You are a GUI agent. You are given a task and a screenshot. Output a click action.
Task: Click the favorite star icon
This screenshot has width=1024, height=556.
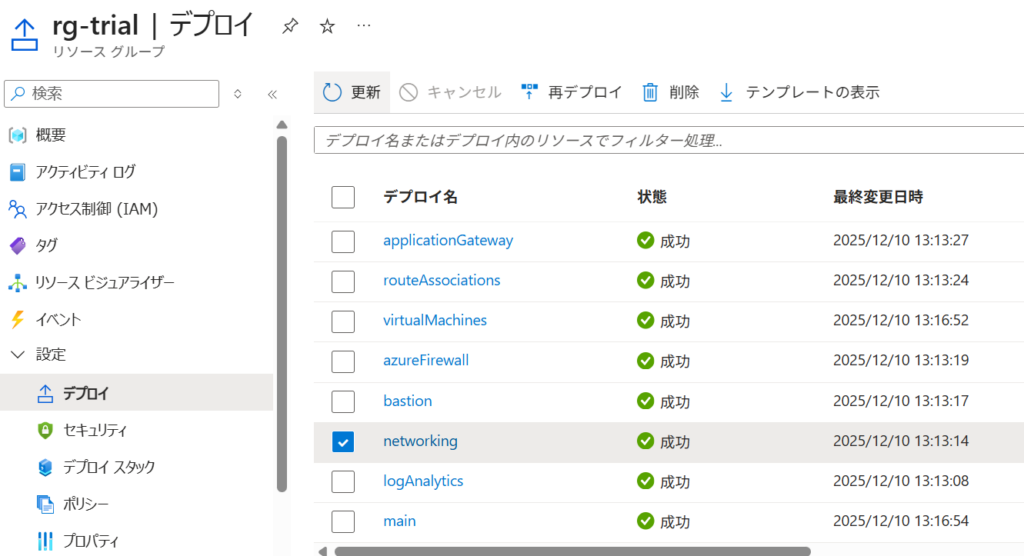pyautogui.click(x=327, y=26)
